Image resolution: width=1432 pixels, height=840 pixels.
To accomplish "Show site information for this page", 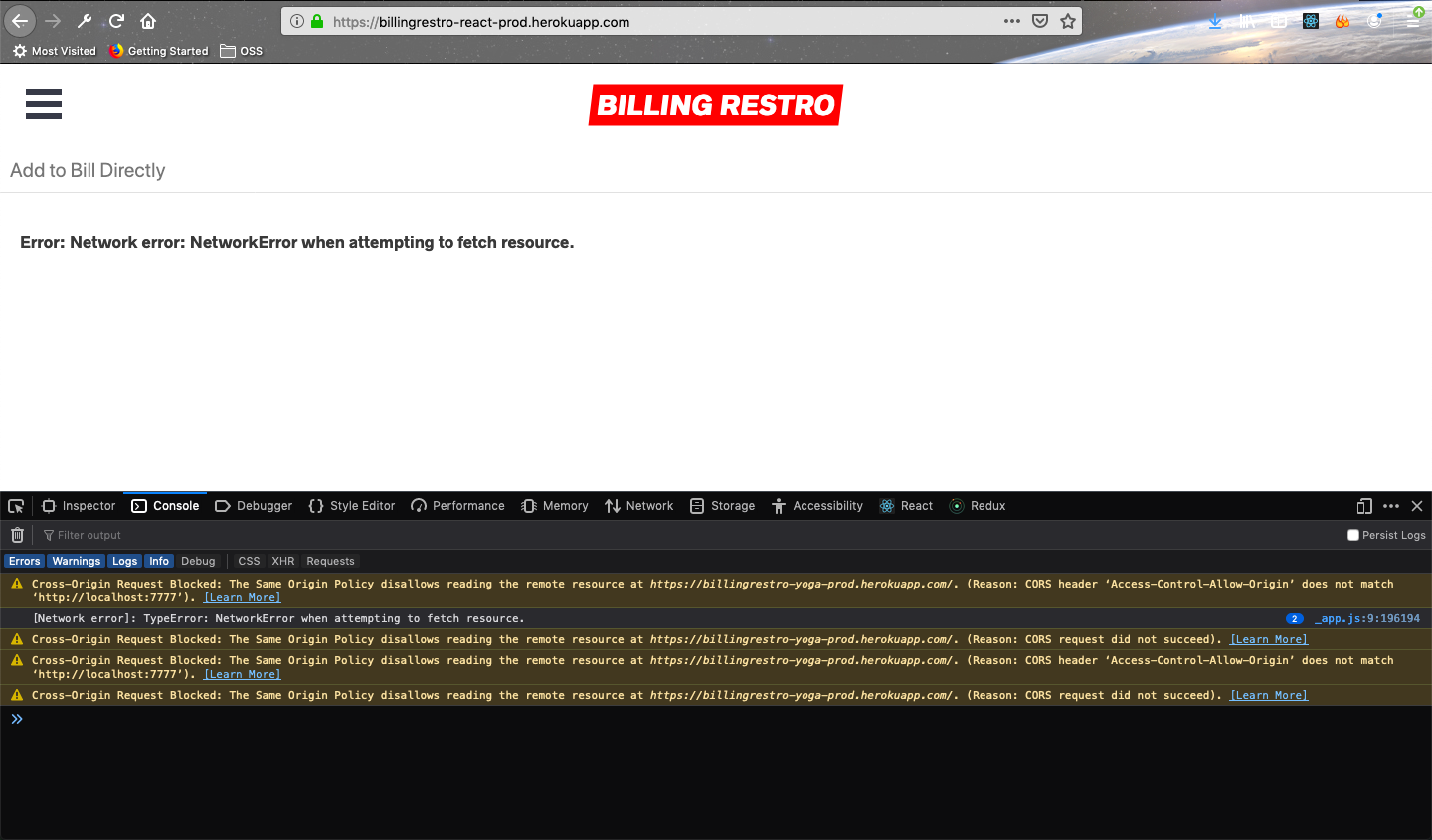I will coord(297,21).
